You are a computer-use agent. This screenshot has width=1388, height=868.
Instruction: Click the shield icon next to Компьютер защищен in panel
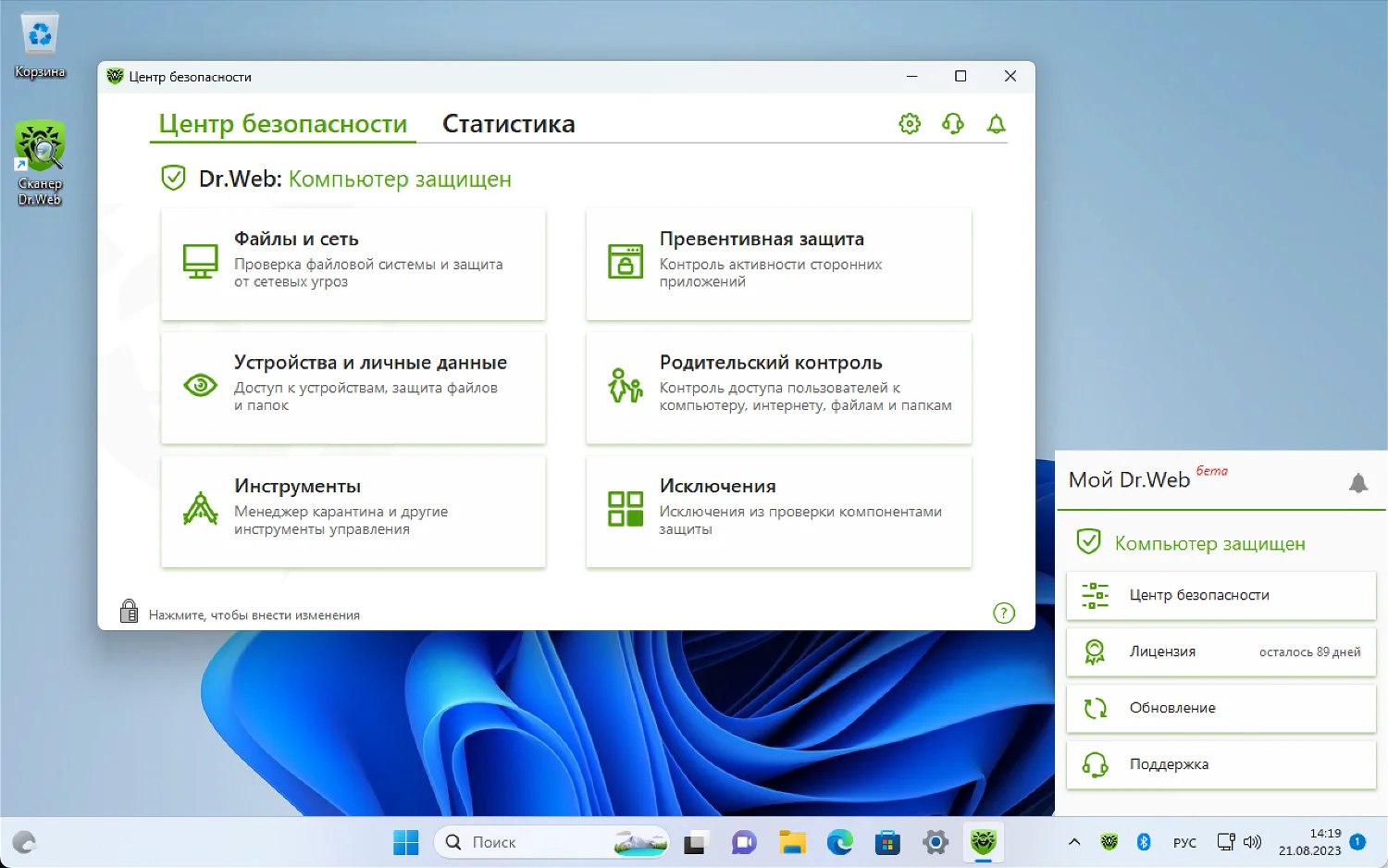click(x=1089, y=541)
